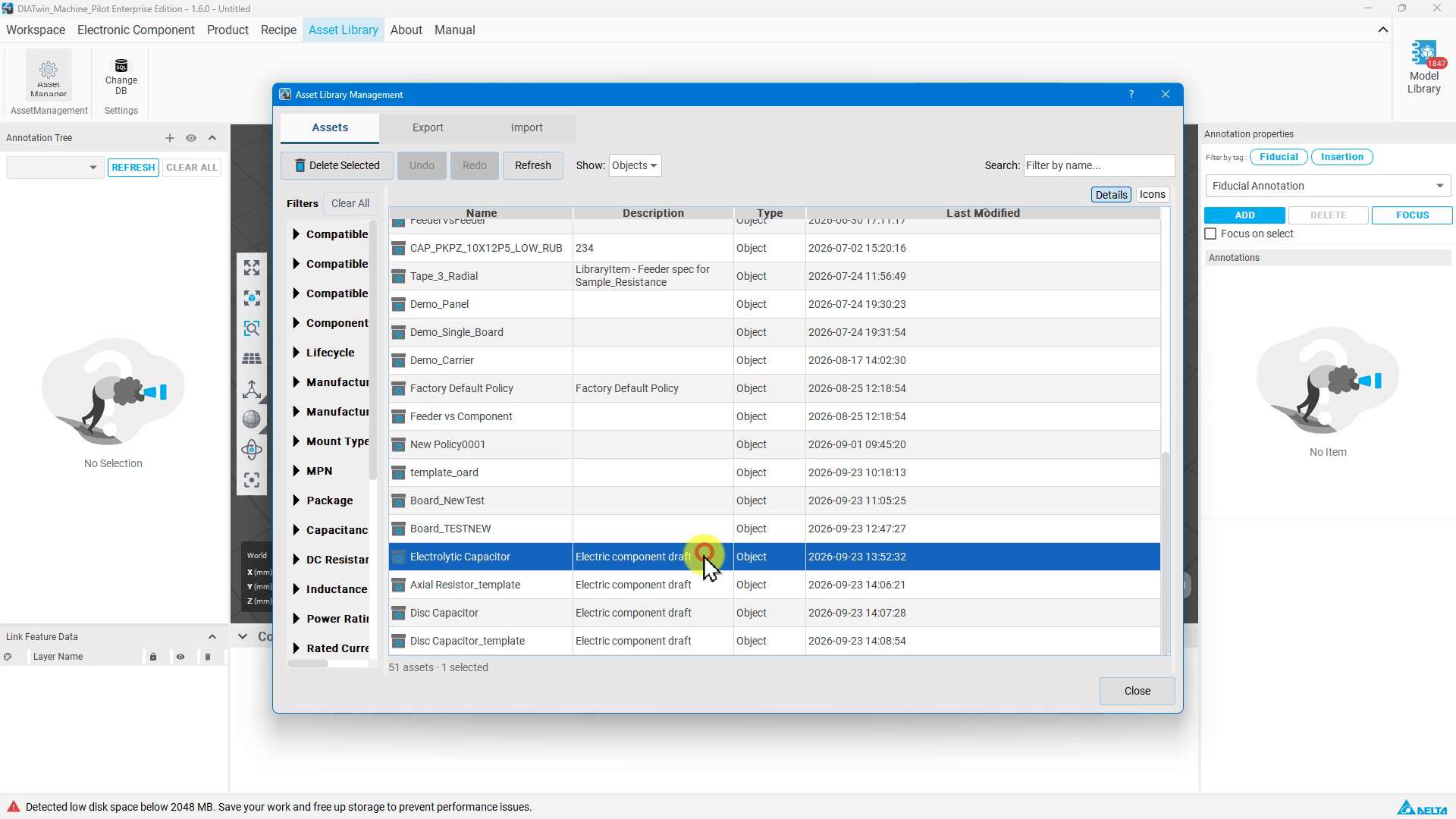
Task: Enable the Focus on select checkbox
Action: pyautogui.click(x=1210, y=234)
